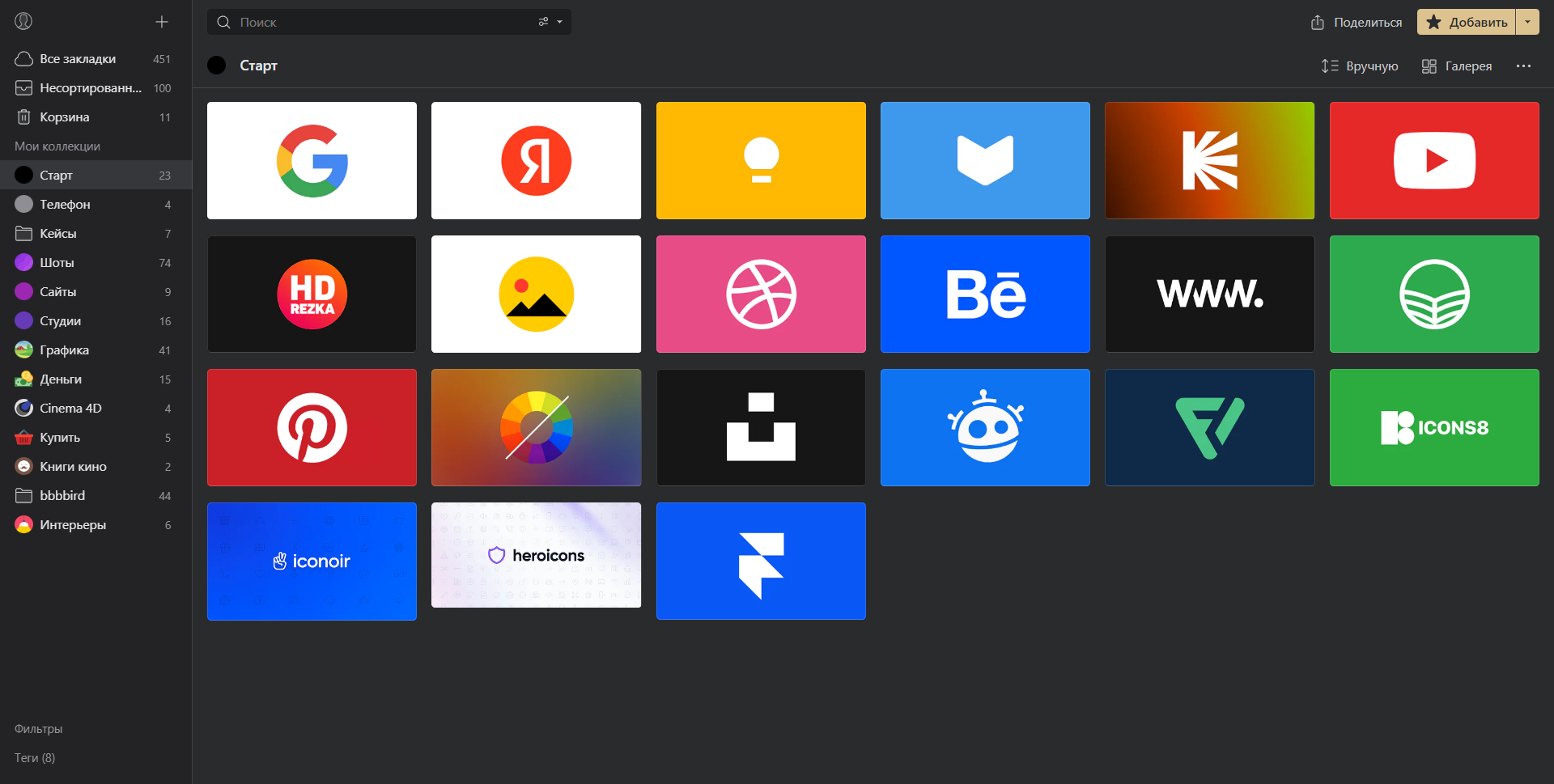Expand the Теги (8) section
The width and height of the screenshot is (1554, 784).
[35, 757]
